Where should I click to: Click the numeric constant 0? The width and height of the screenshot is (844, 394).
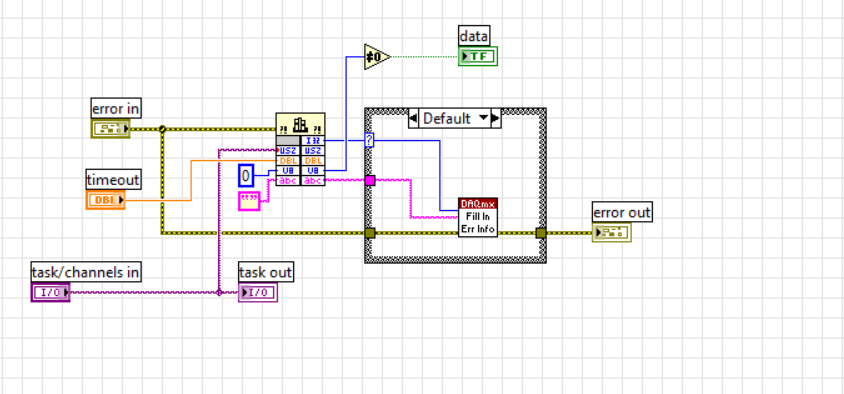click(246, 176)
